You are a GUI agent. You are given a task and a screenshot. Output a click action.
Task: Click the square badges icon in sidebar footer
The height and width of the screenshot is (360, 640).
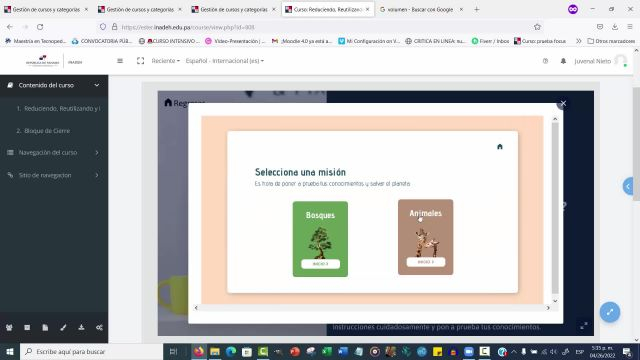point(27,327)
